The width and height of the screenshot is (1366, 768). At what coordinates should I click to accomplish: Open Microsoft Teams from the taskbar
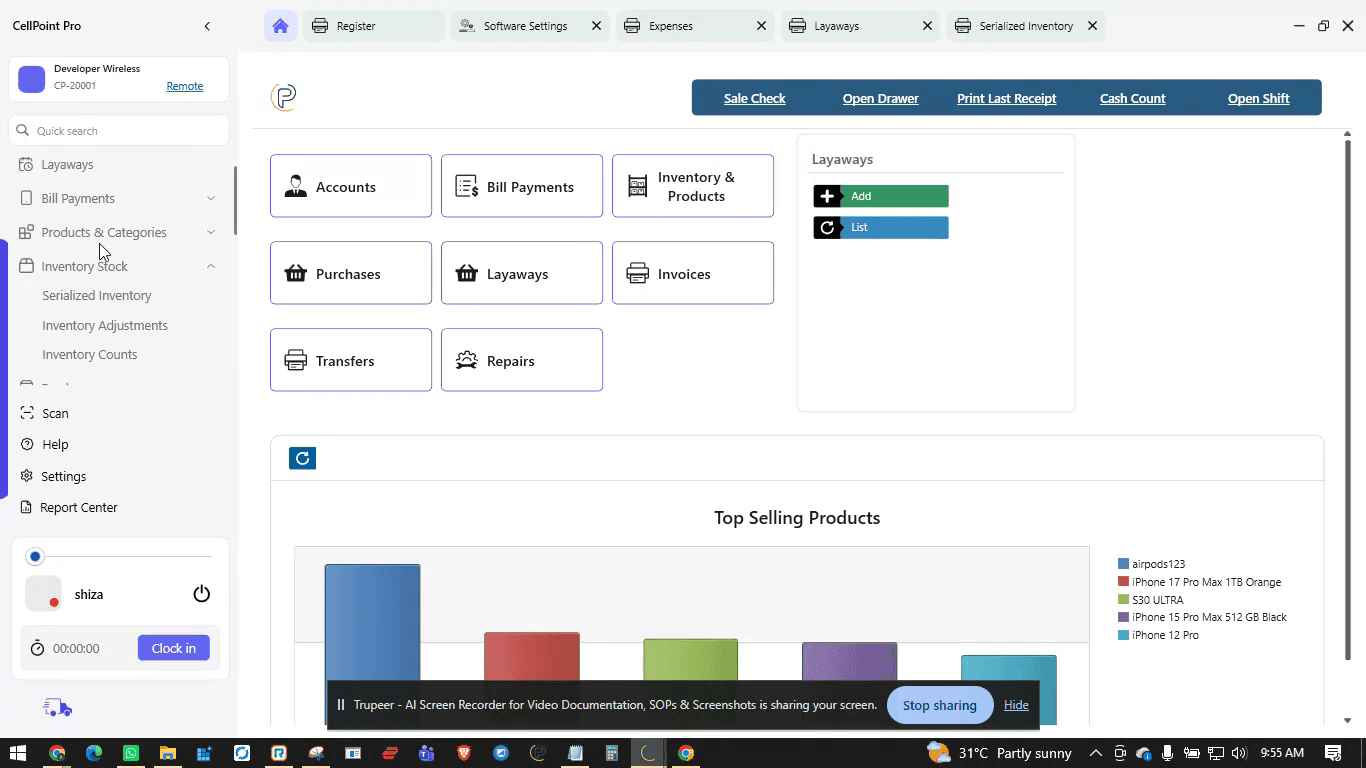point(427,753)
